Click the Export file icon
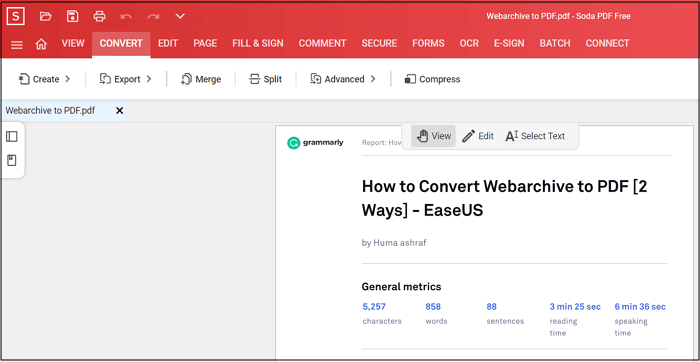This screenshot has height=362, width=700. coord(105,79)
